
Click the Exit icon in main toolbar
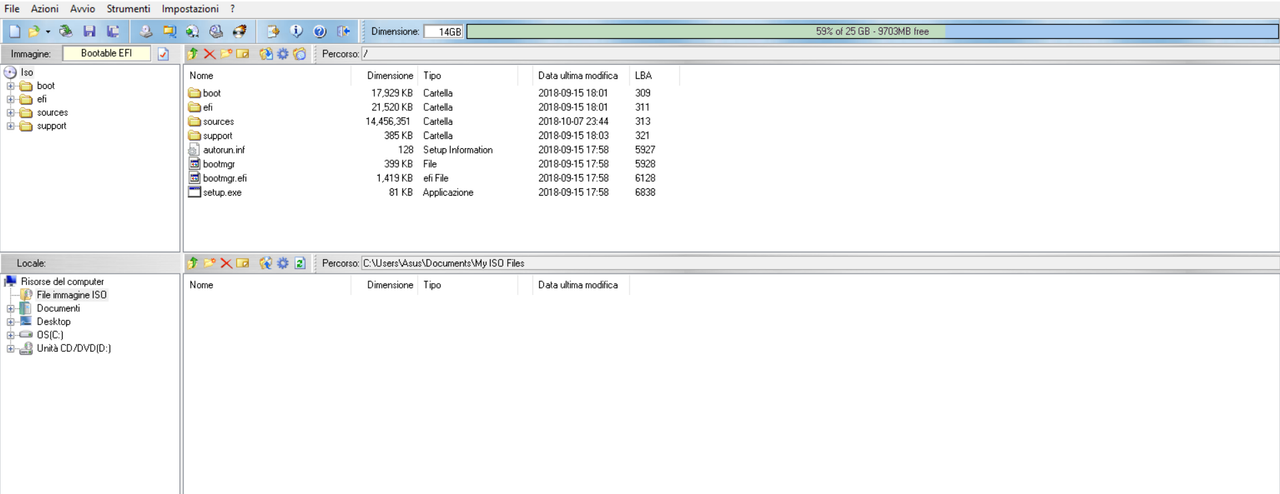coord(343,32)
